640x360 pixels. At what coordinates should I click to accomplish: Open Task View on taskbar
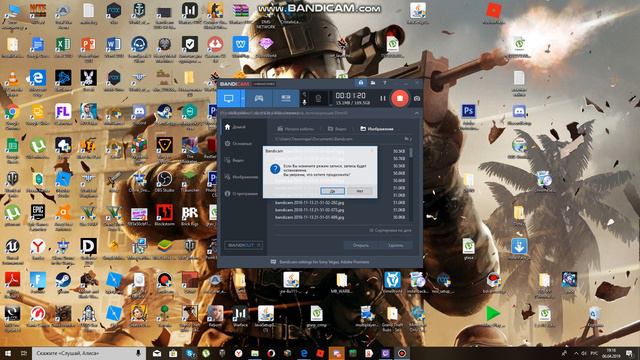[24, 353]
